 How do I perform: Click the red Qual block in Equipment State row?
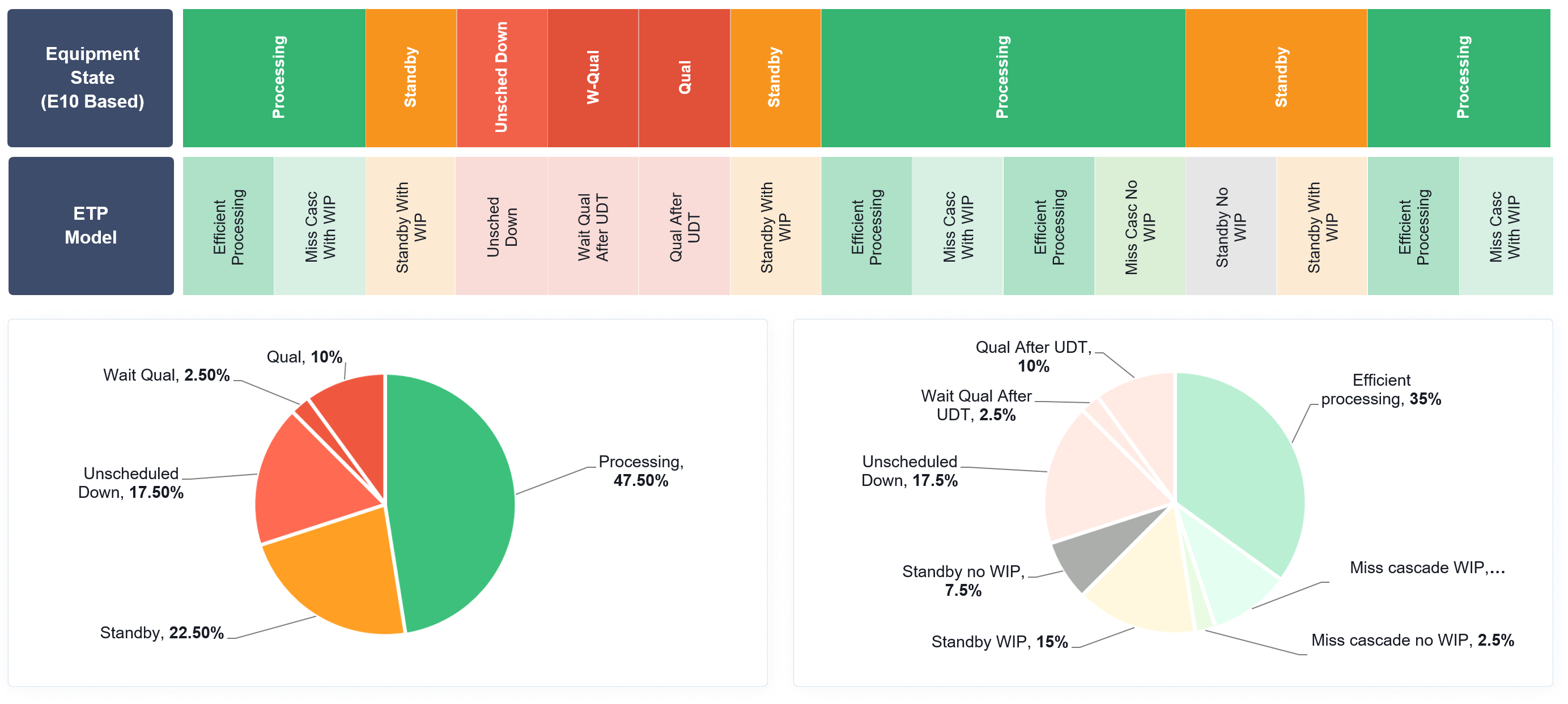684,78
